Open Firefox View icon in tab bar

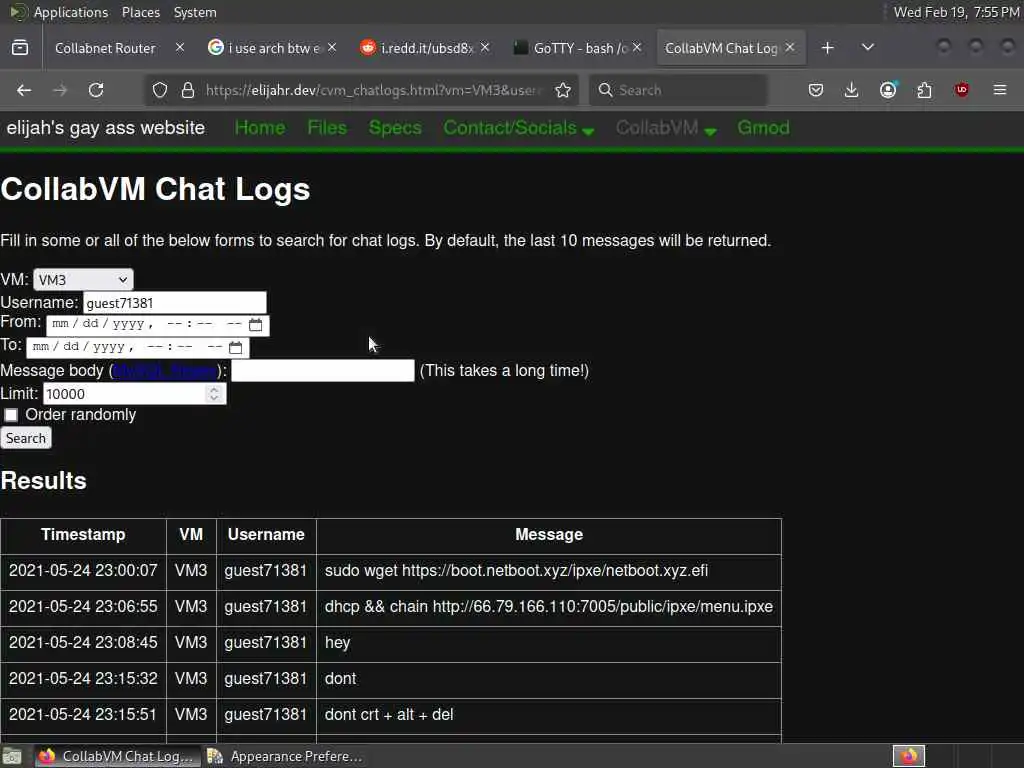pos(20,48)
